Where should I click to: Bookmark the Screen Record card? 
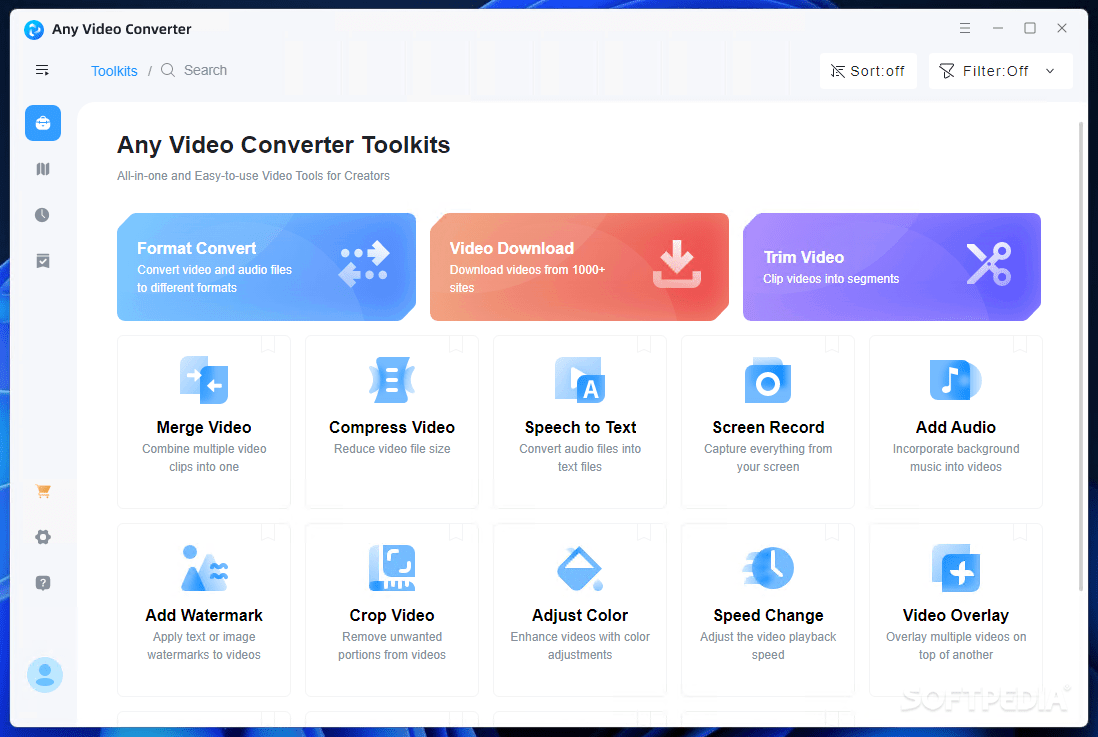[832, 344]
